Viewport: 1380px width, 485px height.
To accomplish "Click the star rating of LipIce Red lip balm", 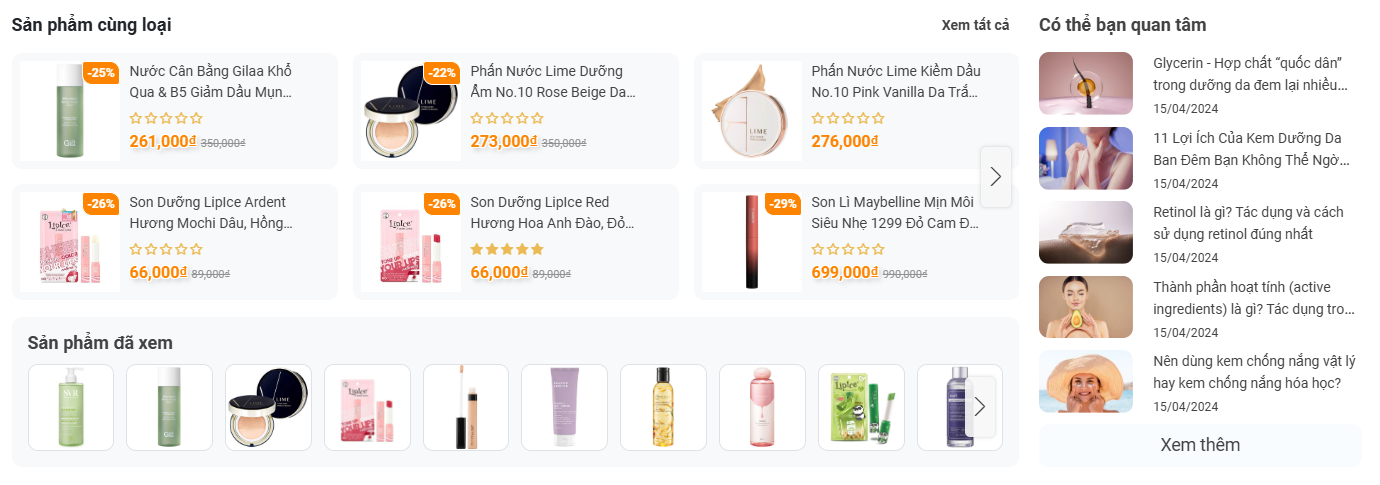I will pyautogui.click(x=507, y=249).
